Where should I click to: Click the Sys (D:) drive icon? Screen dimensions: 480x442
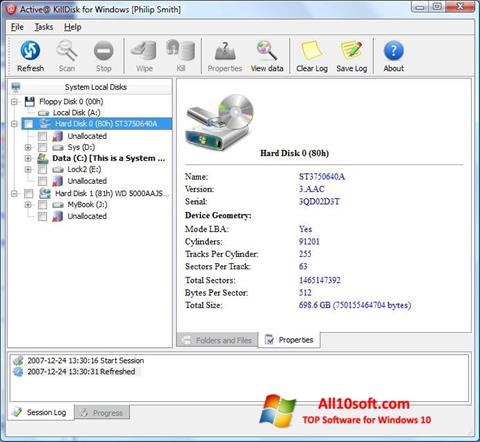[58, 147]
